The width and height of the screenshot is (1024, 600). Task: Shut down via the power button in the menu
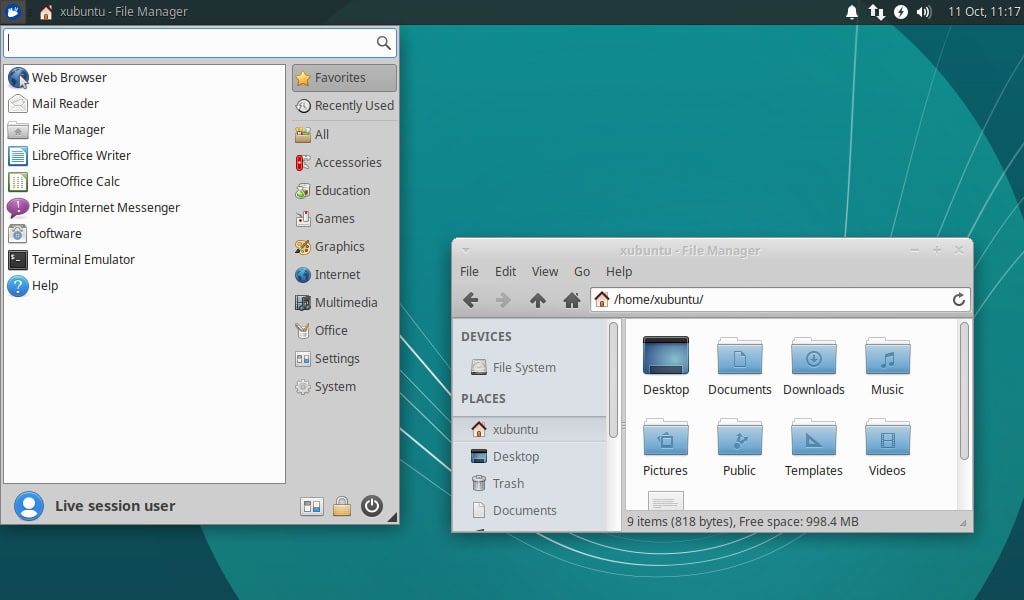pos(372,506)
